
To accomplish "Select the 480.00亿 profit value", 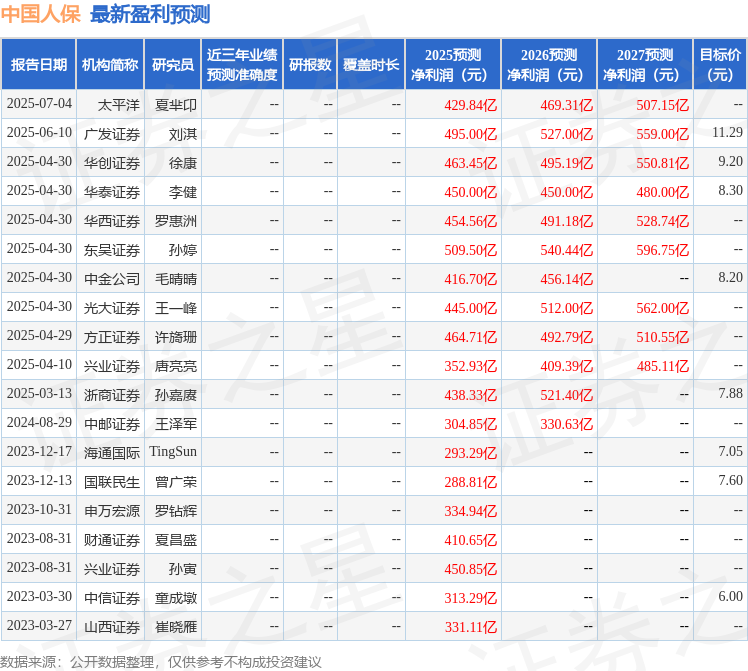I will coord(663,192).
